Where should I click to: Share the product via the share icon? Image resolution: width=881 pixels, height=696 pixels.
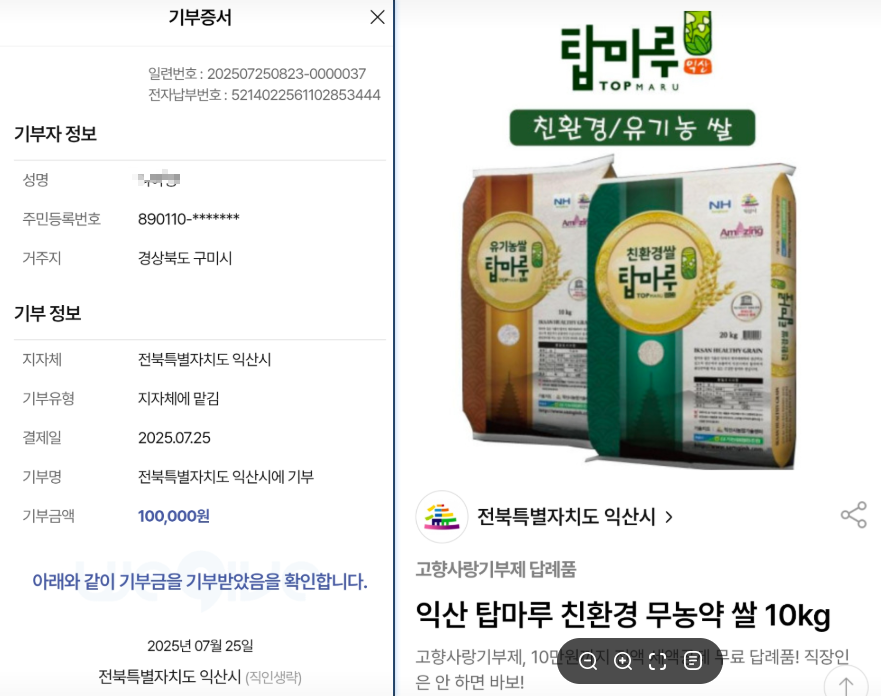pyautogui.click(x=853, y=515)
